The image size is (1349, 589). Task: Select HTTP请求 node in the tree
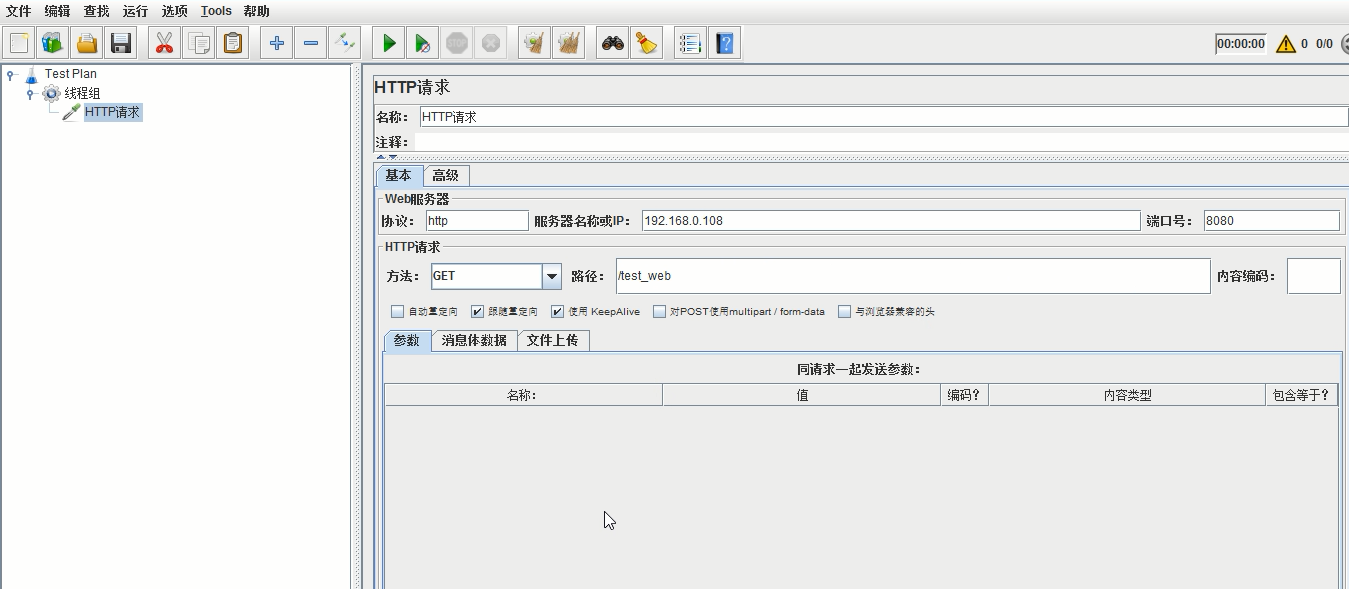(112, 112)
